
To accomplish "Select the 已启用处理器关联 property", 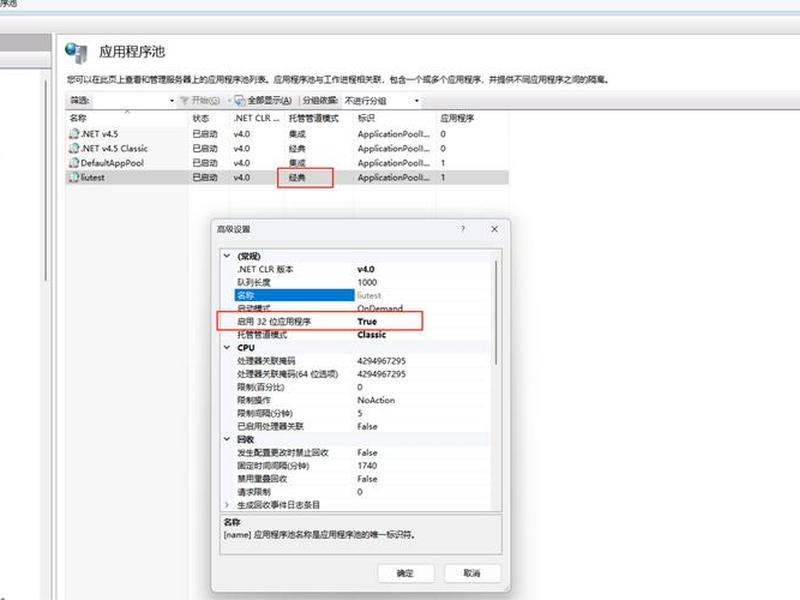I will coord(270,426).
